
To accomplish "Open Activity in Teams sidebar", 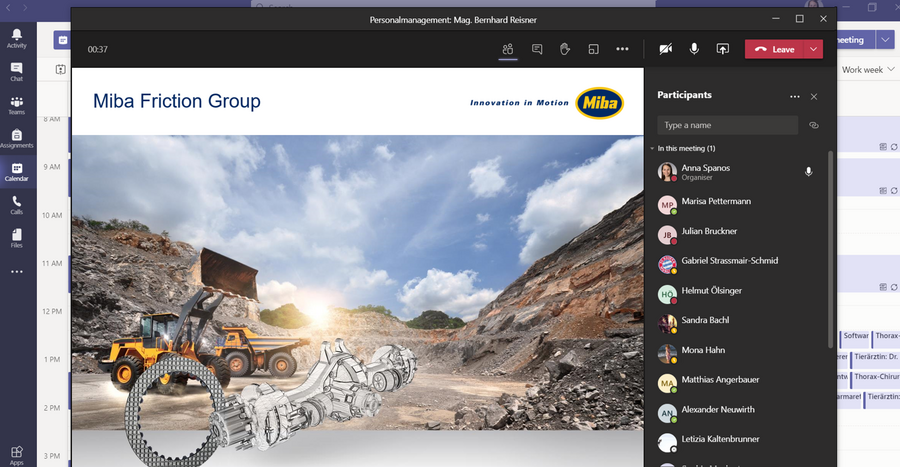I will [x=17, y=38].
